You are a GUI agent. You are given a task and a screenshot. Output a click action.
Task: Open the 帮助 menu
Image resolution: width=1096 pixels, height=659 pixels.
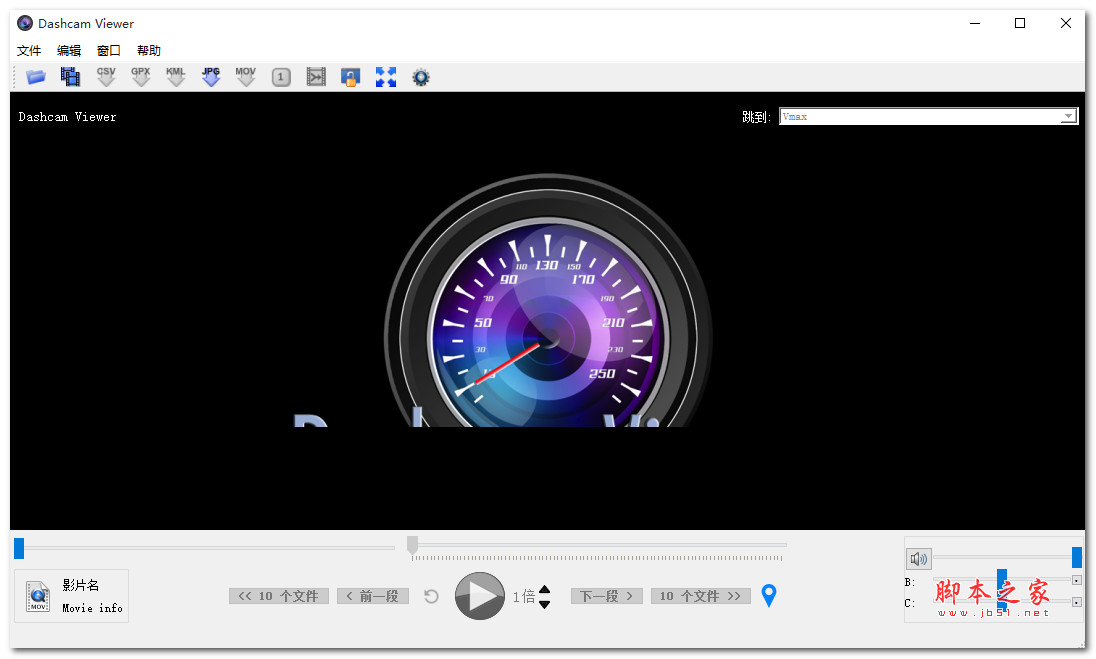(148, 50)
